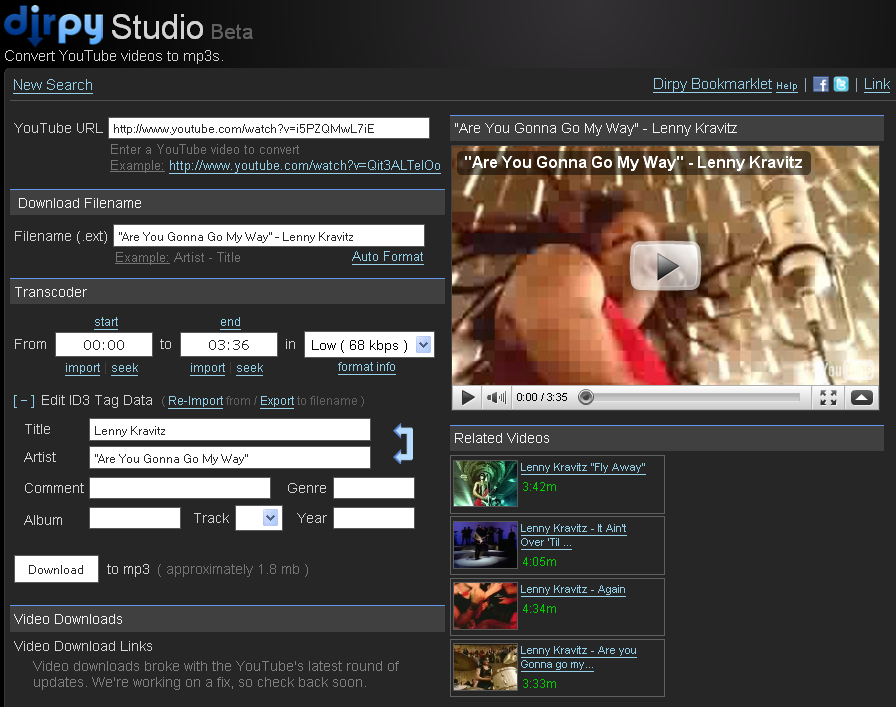The width and height of the screenshot is (896, 707).
Task: Open the player pop-up menu arrow
Action: coord(862,397)
